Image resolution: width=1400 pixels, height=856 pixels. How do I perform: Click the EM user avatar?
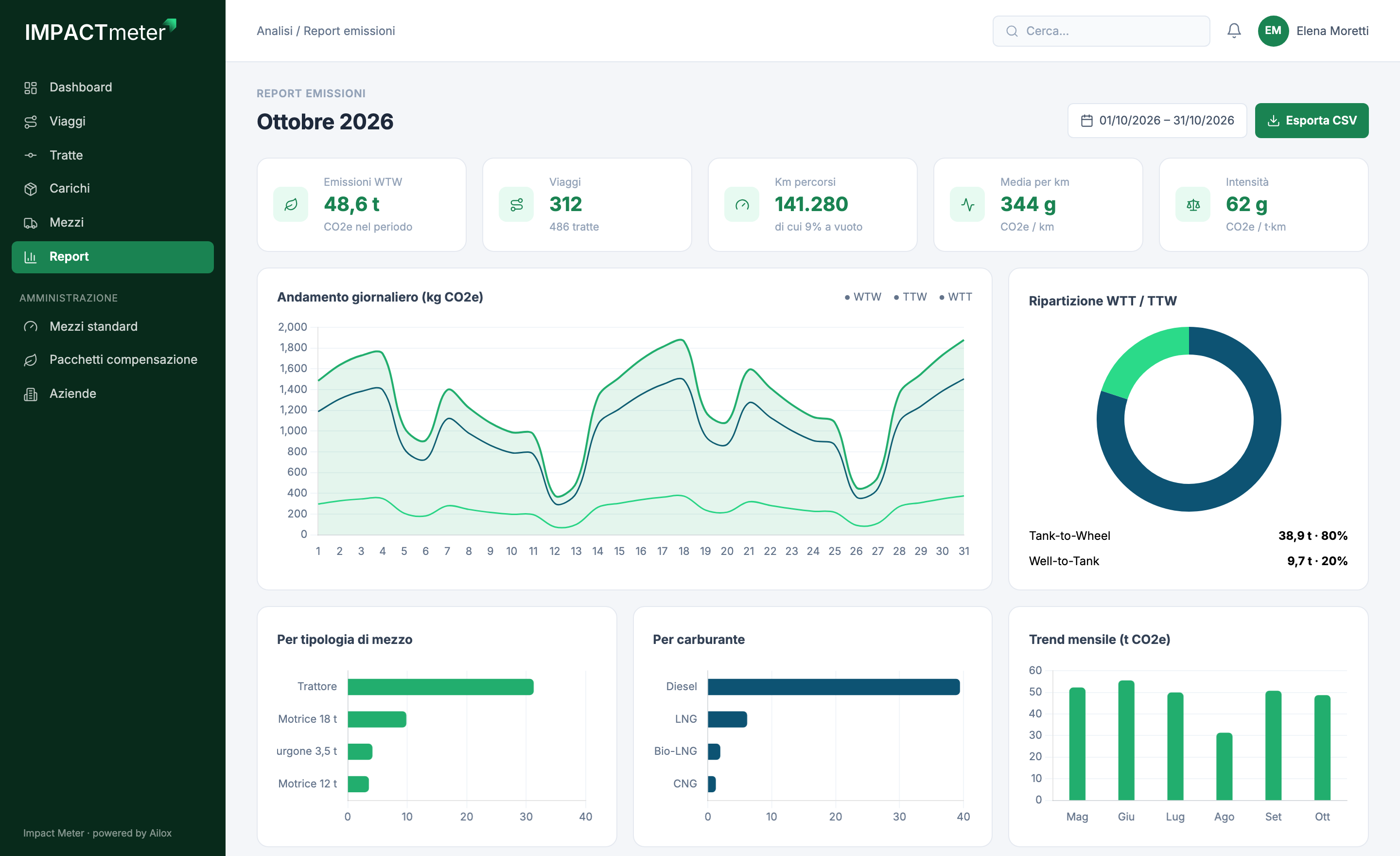point(1273,31)
